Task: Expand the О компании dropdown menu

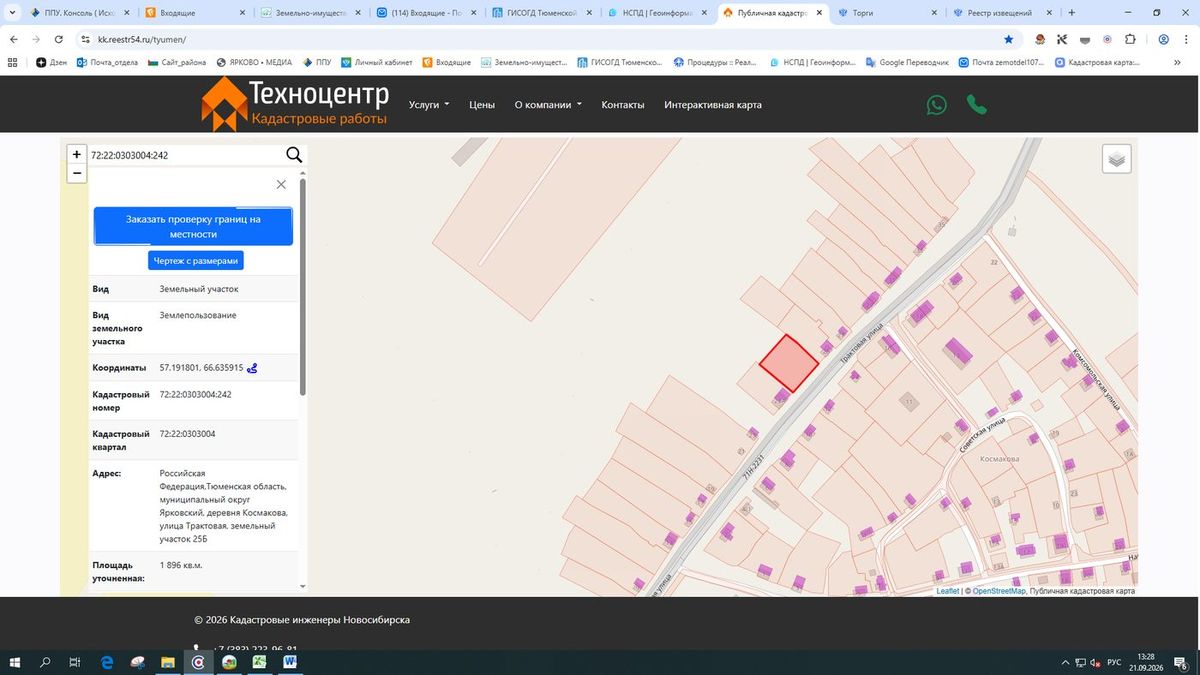Action: (548, 105)
